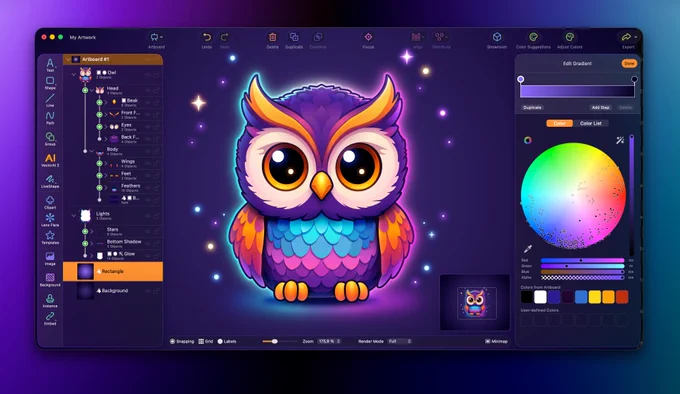Open the Export dropdown

628,37
